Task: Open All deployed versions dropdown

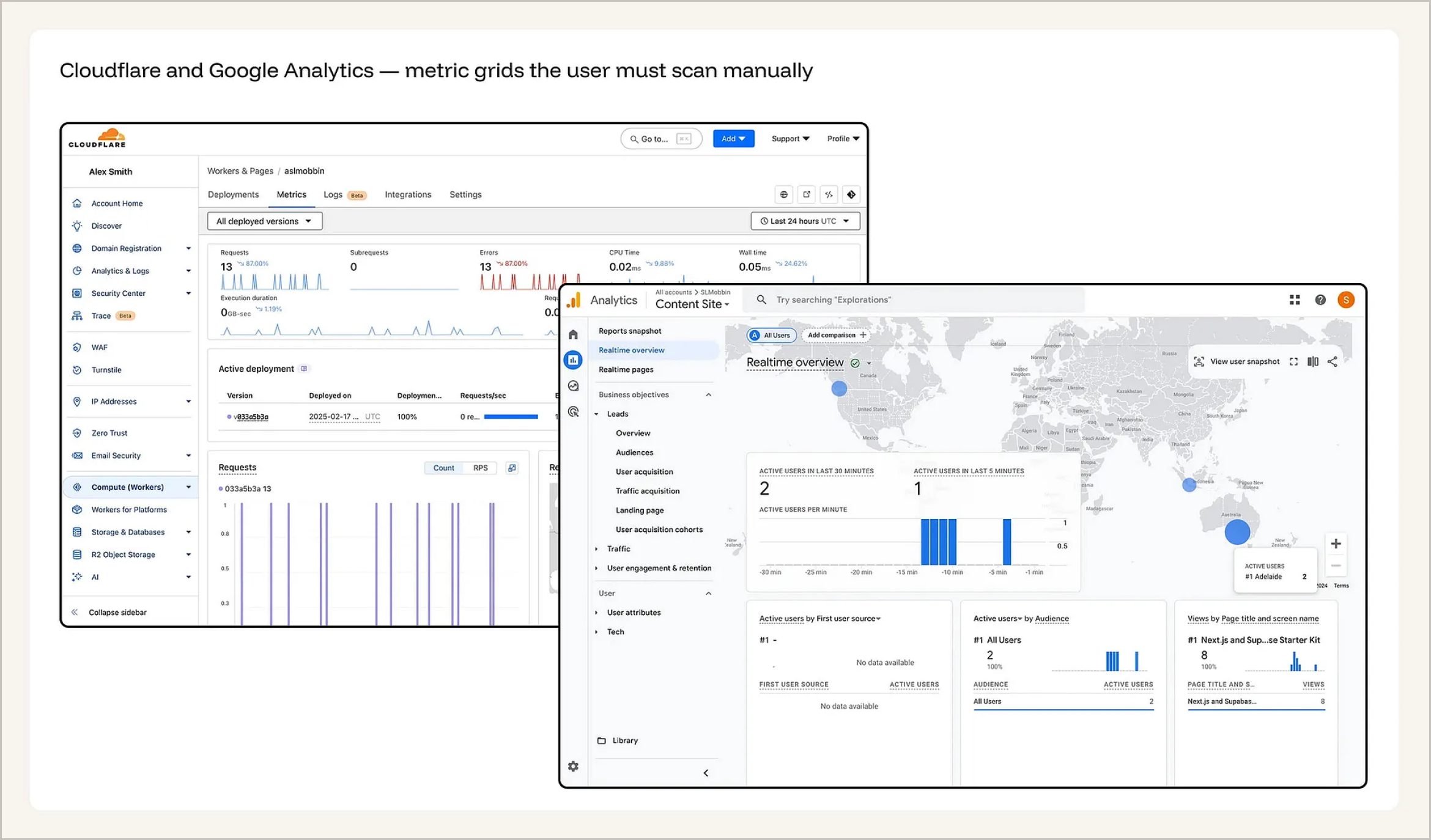Action: click(x=265, y=221)
